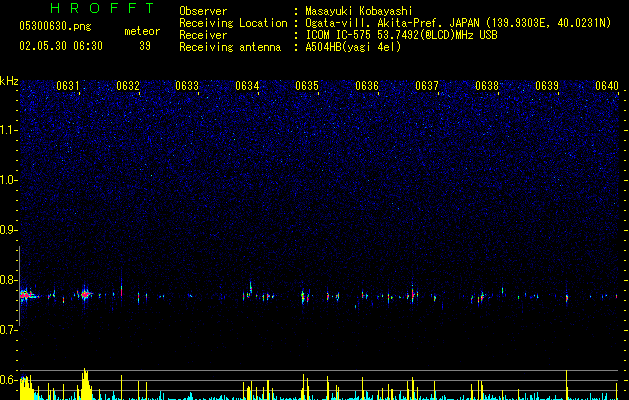
Task: Click the 1.0 frequency axis label
Action: [x=9, y=180]
